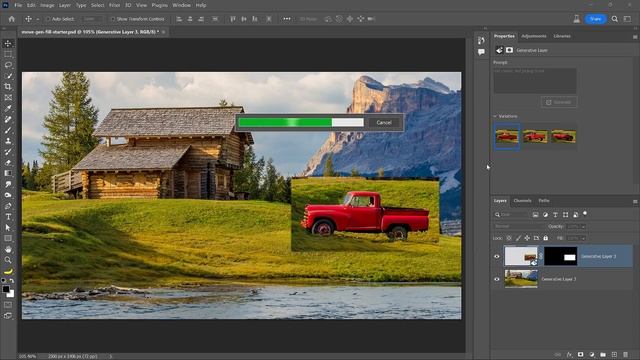Toggle lock position in Layers panel
This screenshot has height=360, width=640.
[x=527, y=238]
